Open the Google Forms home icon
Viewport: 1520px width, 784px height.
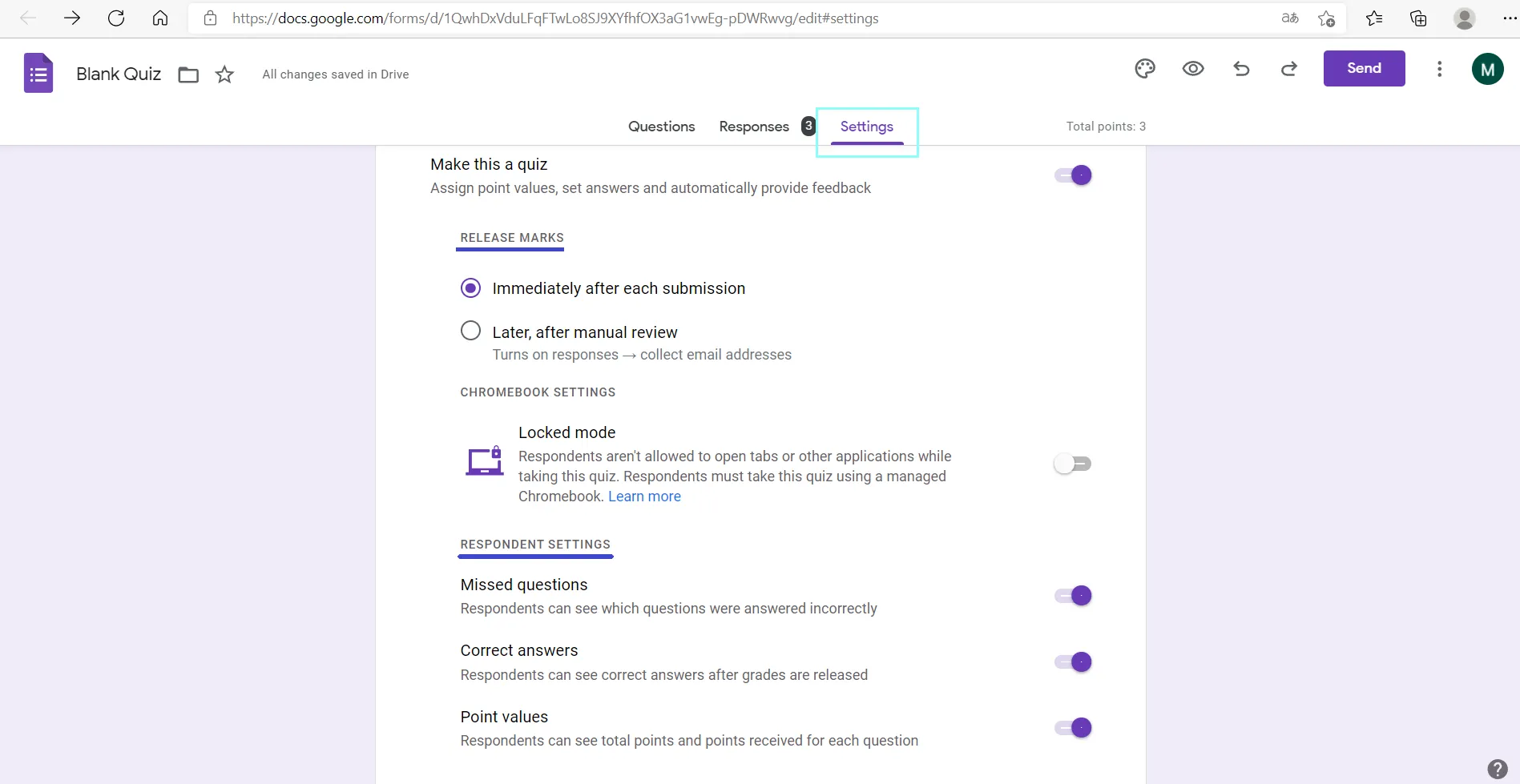coord(38,74)
